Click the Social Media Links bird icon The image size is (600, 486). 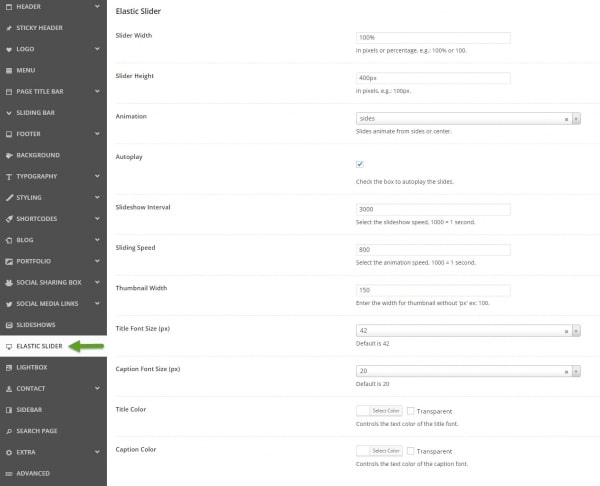click(x=9, y=304)
